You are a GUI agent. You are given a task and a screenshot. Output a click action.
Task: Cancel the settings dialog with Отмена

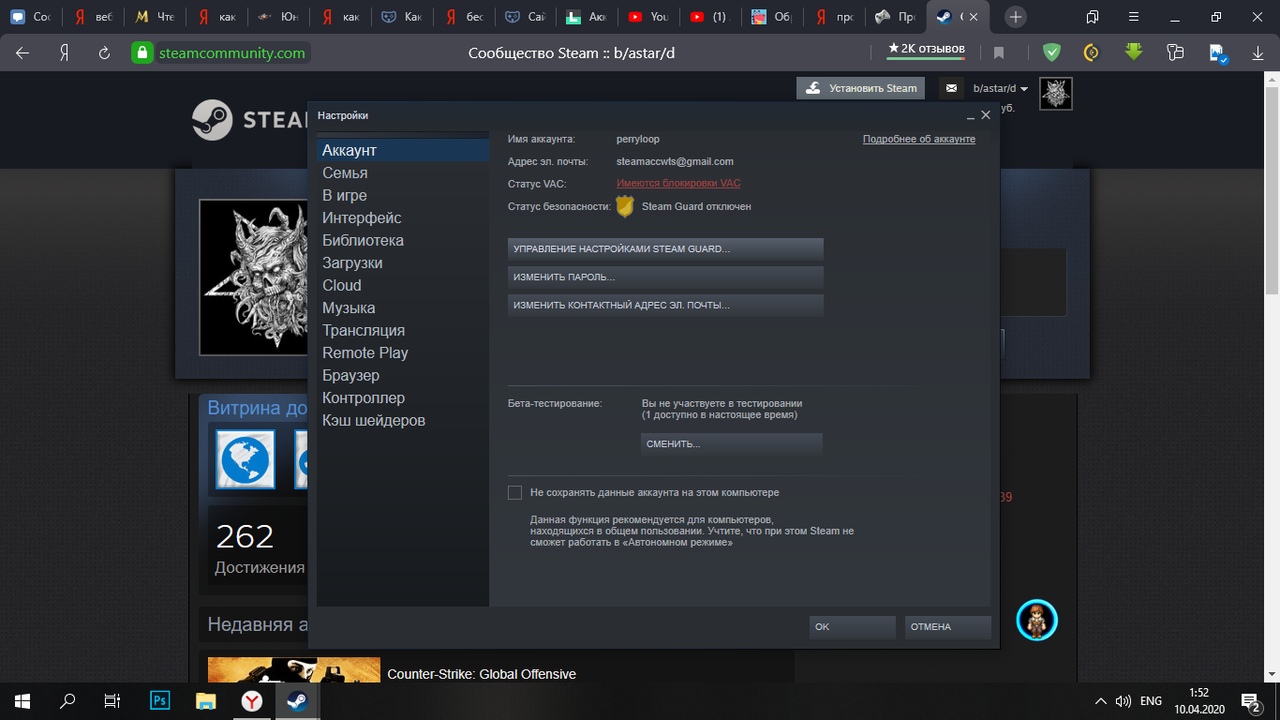coord(947,627)
